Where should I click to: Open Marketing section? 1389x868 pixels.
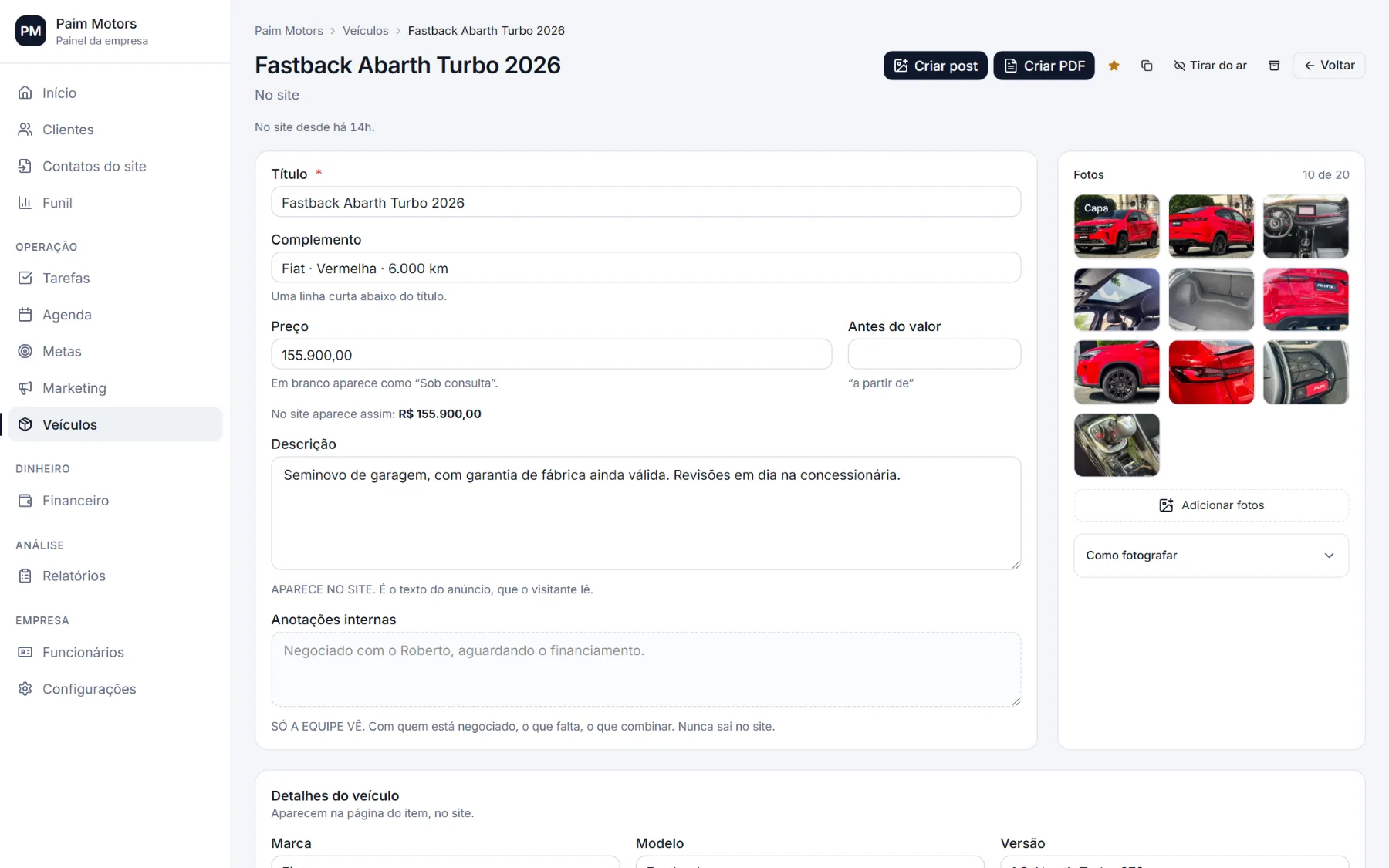click(116, 388)
